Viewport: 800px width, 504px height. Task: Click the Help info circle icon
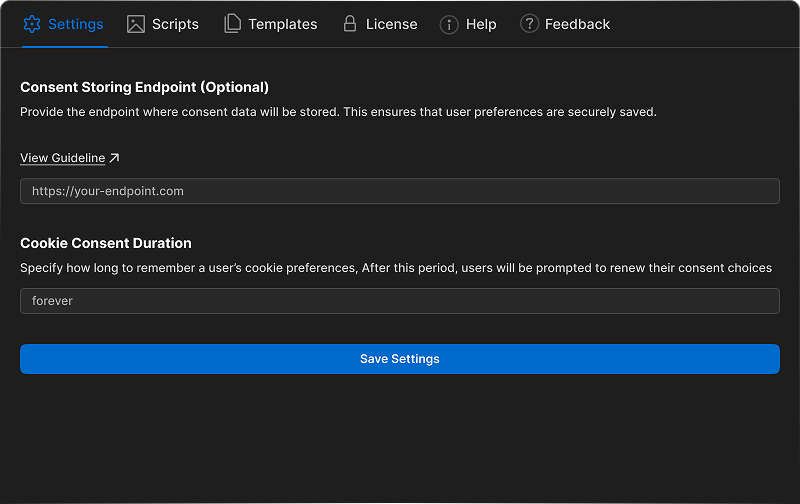point(450,24)
